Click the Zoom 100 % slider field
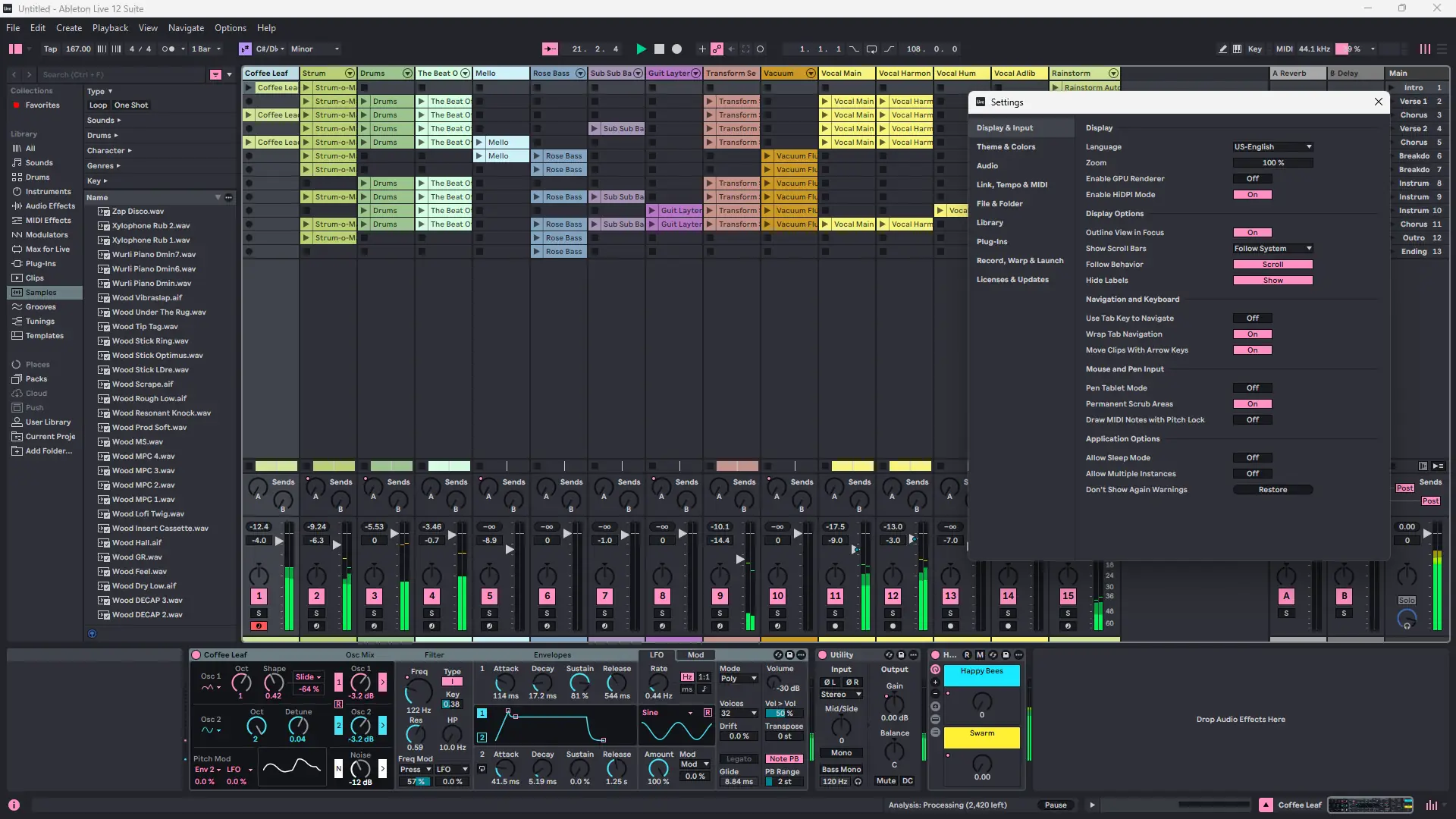 [x=1272, y=163]
